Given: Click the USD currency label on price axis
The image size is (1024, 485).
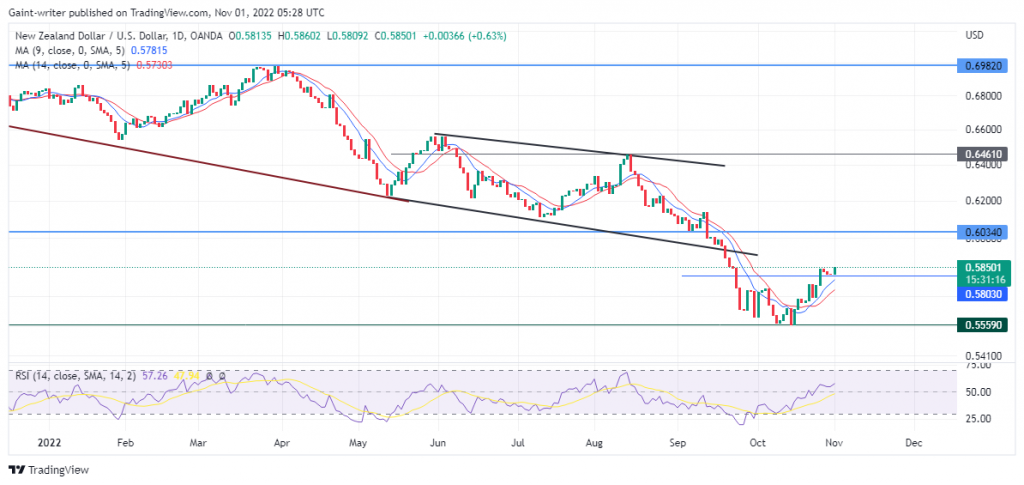Looking at the screenshot, I should coord(974,35).
